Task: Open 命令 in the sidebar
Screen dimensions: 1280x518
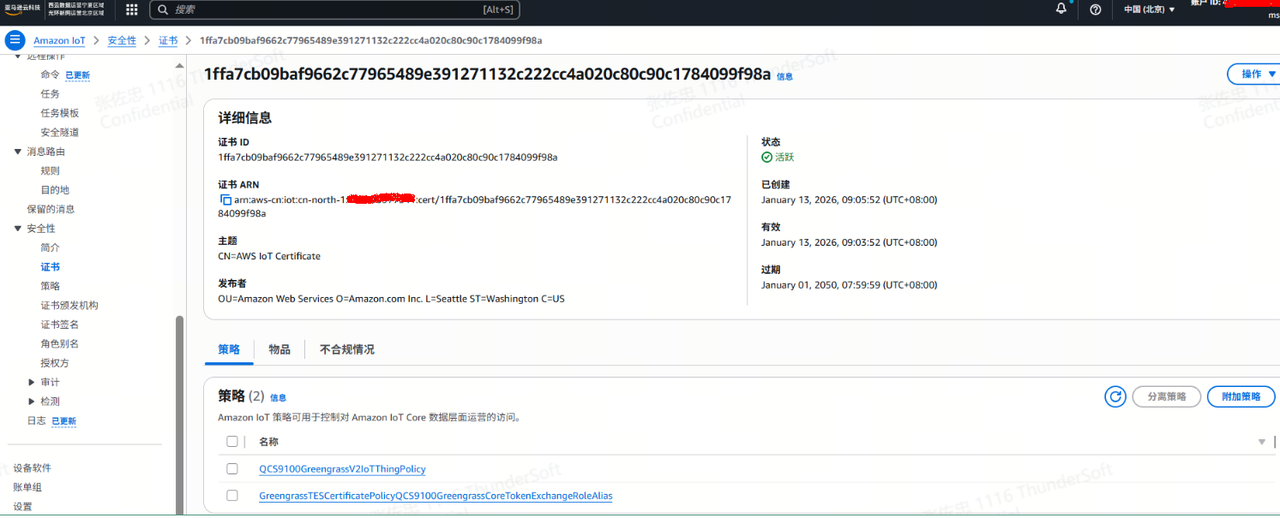Action: pyautogui.click(x=50, y=75)
